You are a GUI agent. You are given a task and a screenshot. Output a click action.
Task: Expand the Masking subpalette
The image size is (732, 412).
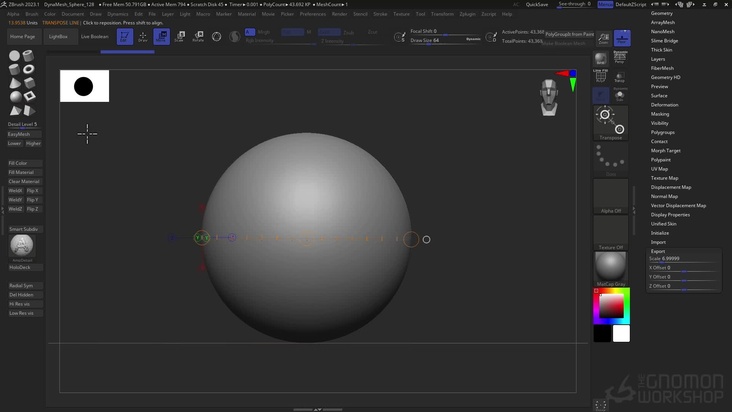pos(660,114)
